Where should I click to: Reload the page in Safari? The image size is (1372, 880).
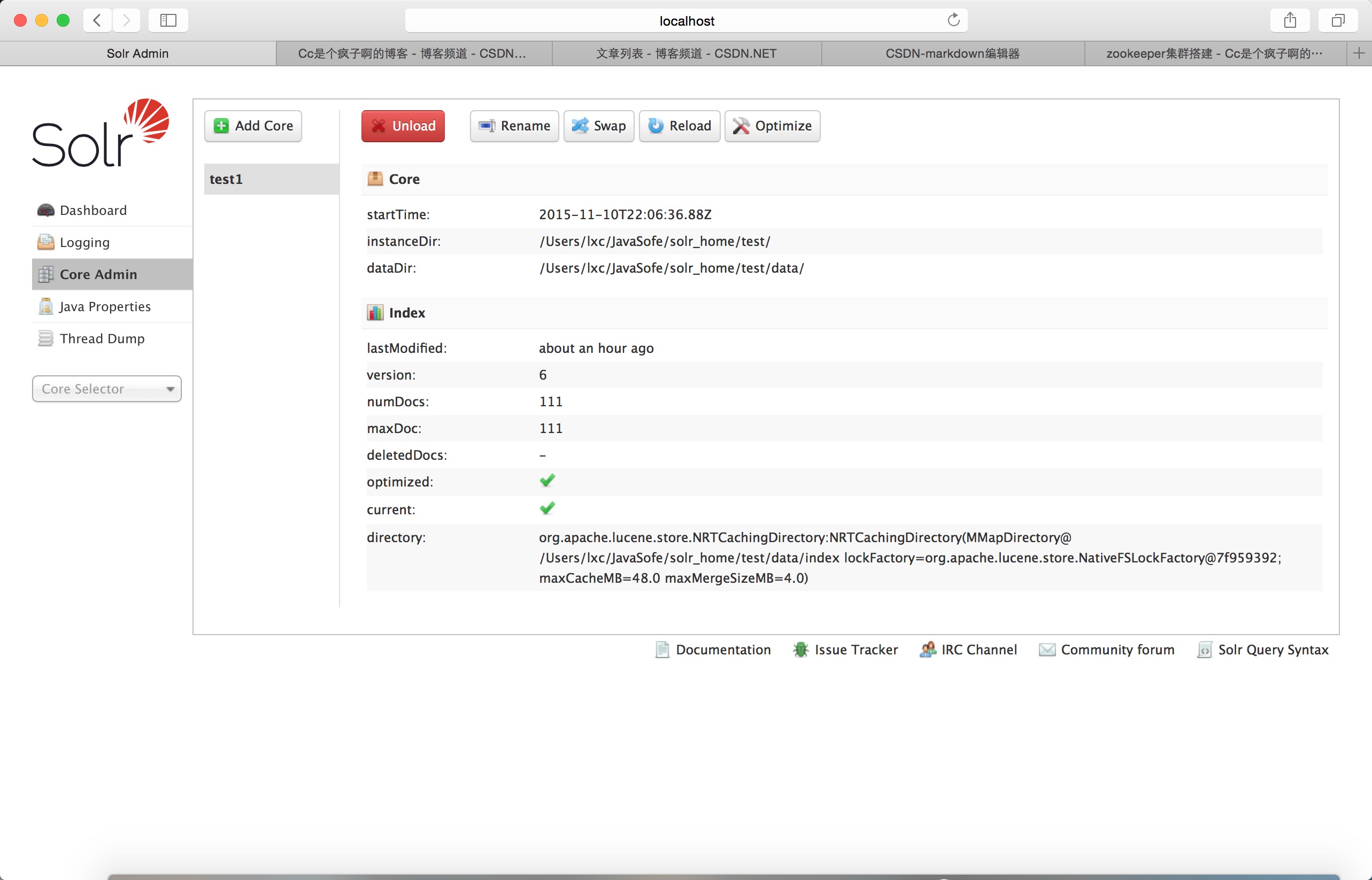click(x=953, y=20)
